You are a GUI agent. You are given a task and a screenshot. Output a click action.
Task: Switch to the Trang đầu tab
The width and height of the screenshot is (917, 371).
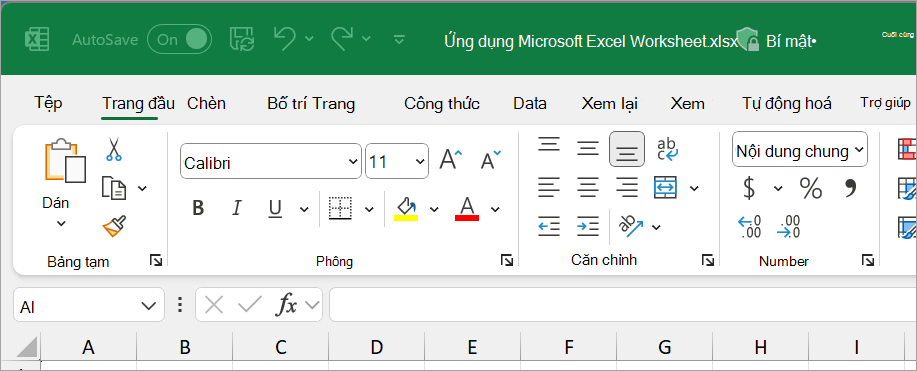pyautogui.click(x=138, y=104)
